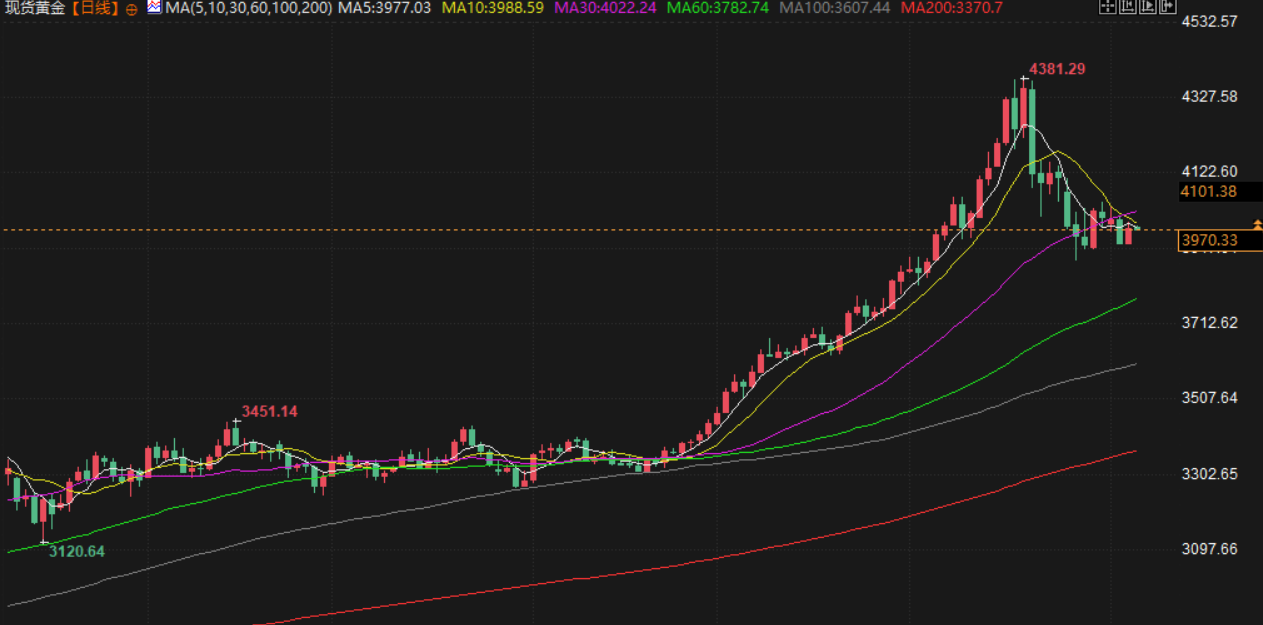
Task: Select the red MA200:3370.7 legend label
Action: click(951, 8)
